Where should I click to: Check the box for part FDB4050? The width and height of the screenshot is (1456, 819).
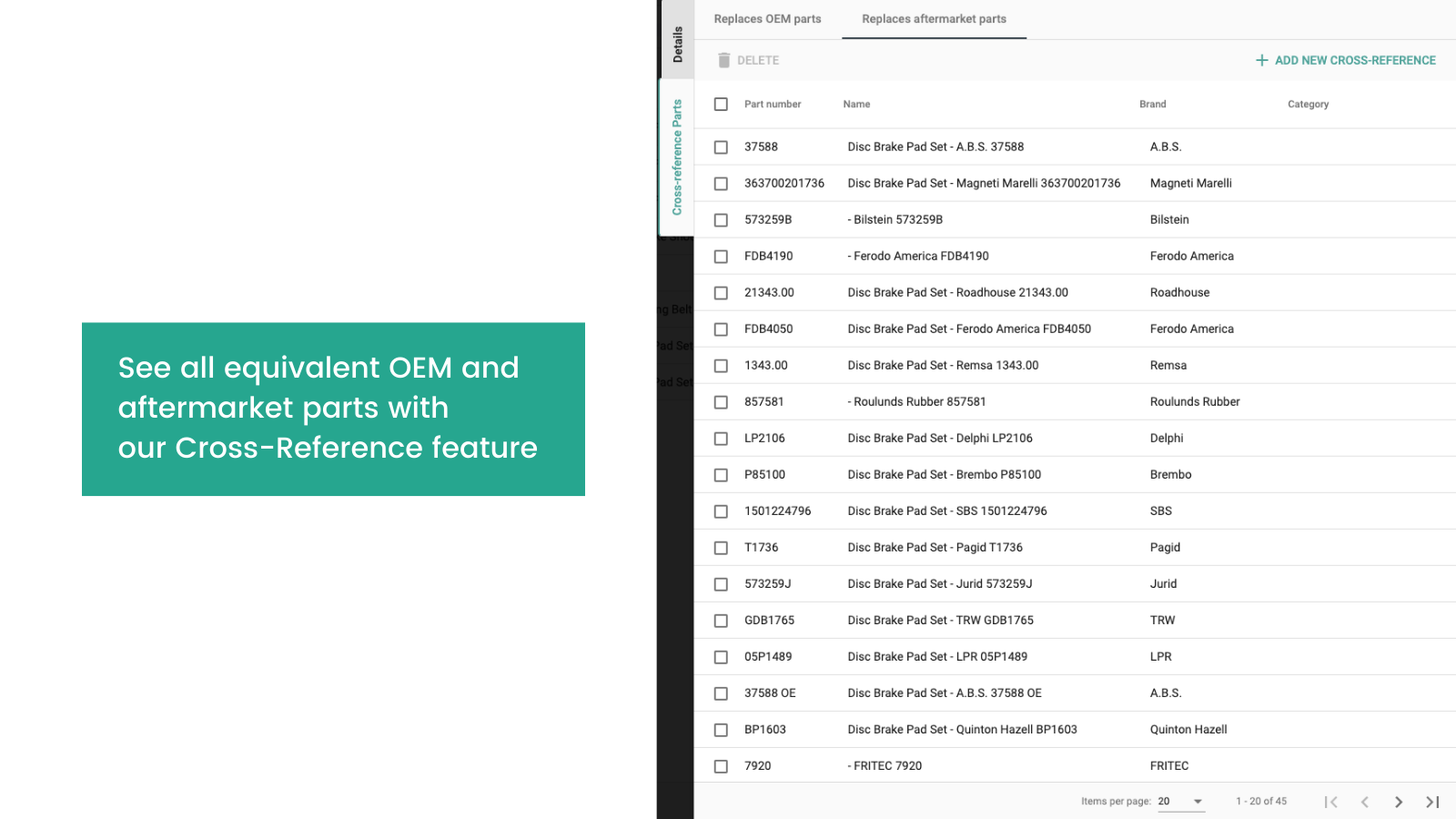point(721,329)
